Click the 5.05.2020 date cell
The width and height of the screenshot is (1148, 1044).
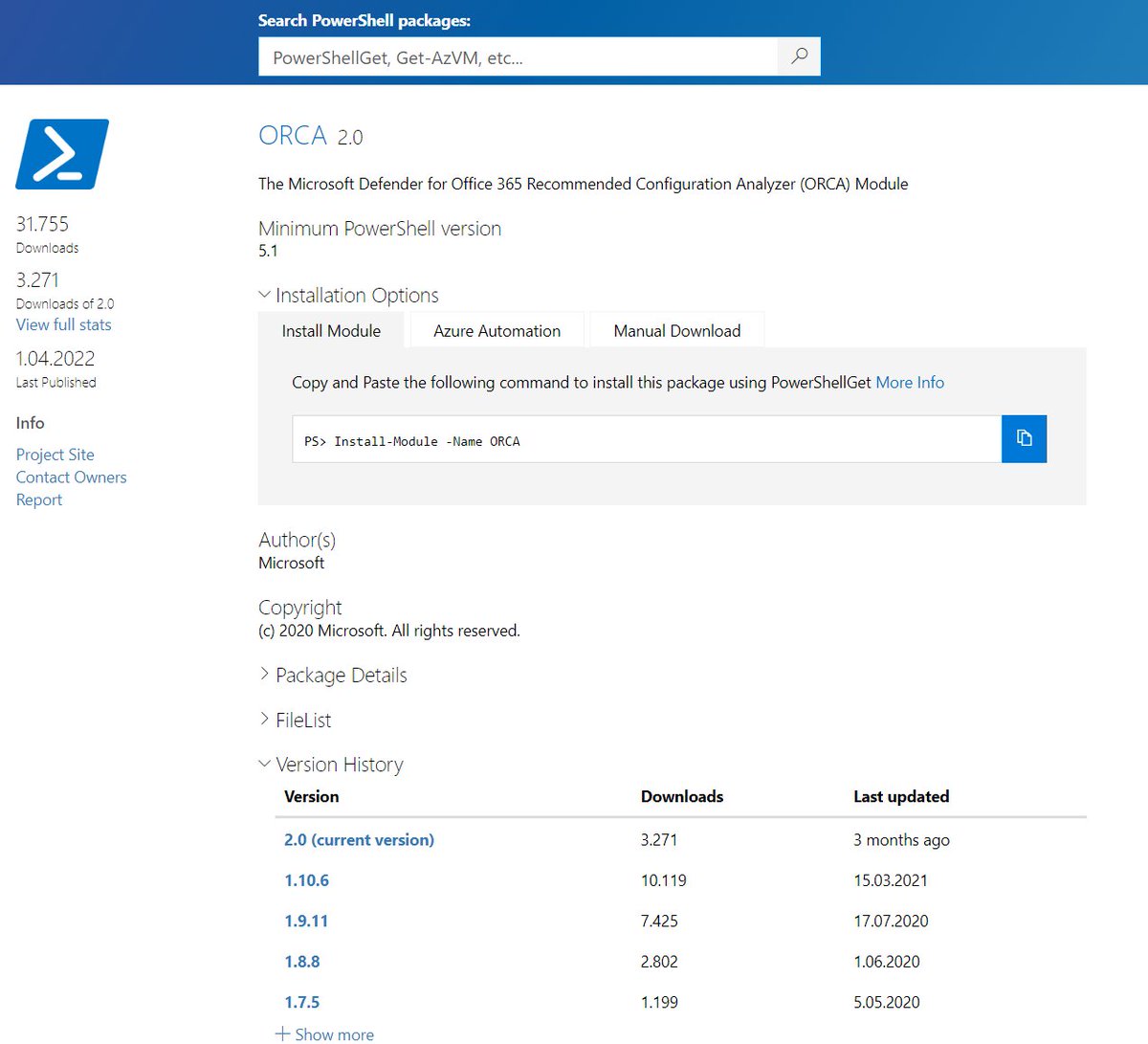click(x=887, y=1002)
